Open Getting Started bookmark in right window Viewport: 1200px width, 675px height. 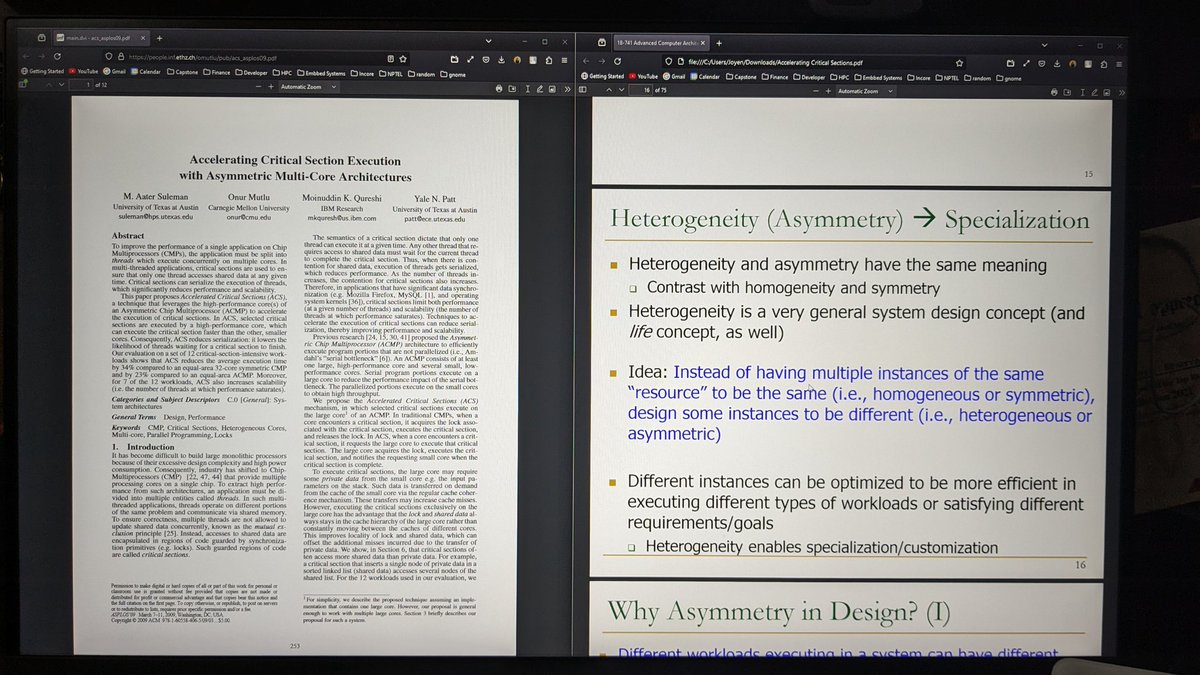click(x=603, y=77)
